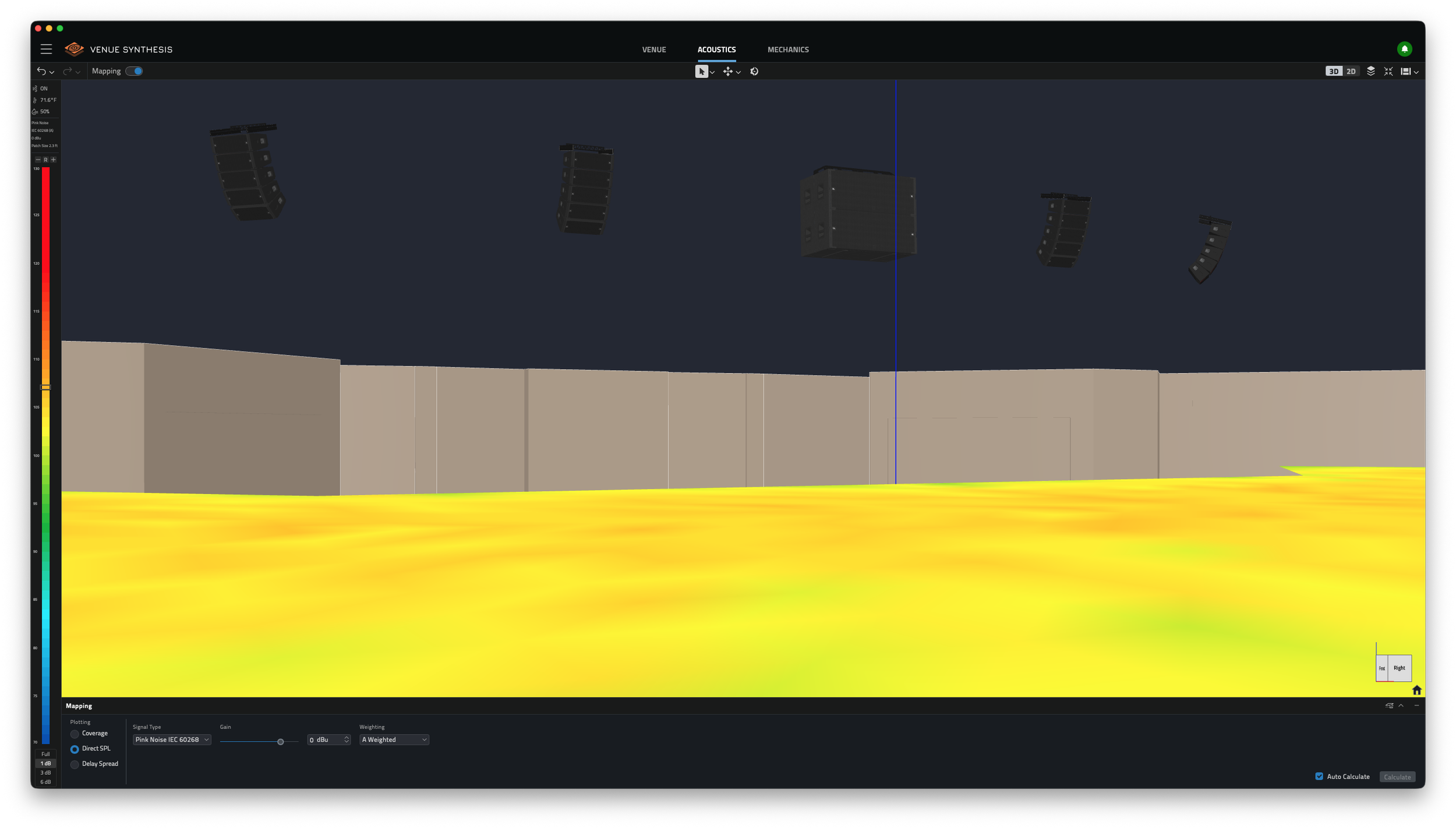Uncheck the Auto Calculate checkbox
The image size is (1456, 829).
[x=1319, y=777]
